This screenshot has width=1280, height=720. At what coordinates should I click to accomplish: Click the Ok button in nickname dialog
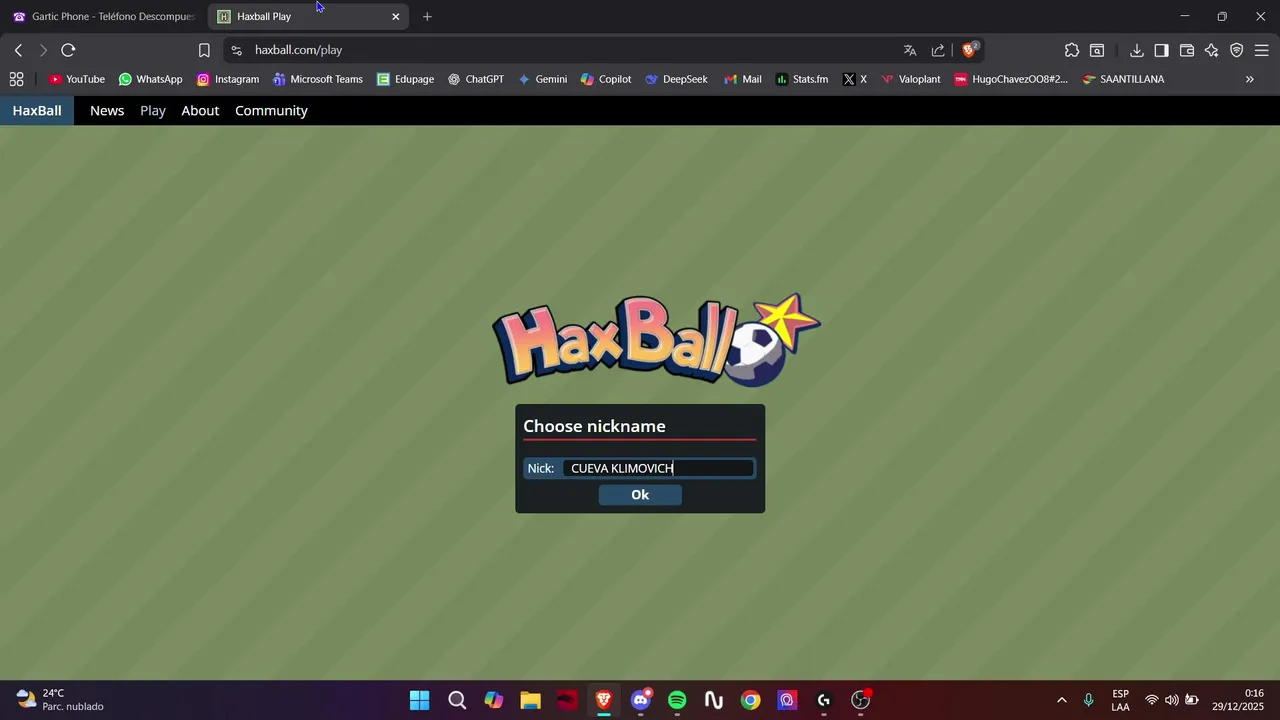pyautogui.click(x=640, y=495)
